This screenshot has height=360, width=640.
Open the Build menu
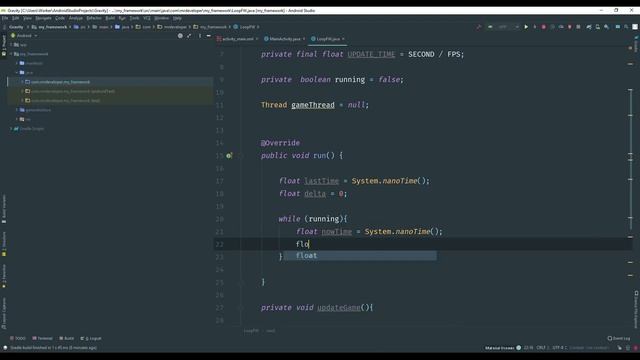(110, 18)
